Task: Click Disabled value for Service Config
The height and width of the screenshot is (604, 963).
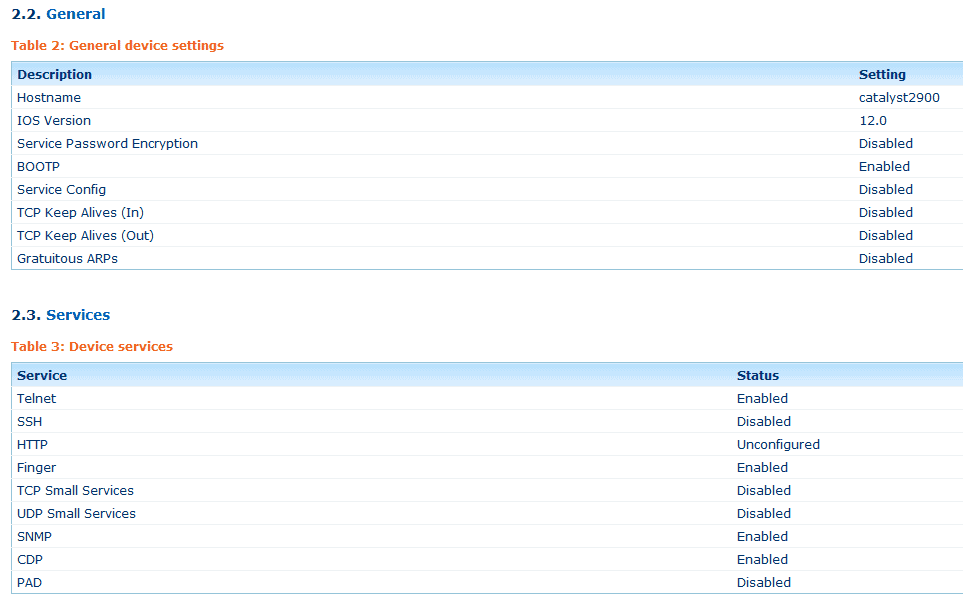Action: pyautogui.click(x=886, y=190)
